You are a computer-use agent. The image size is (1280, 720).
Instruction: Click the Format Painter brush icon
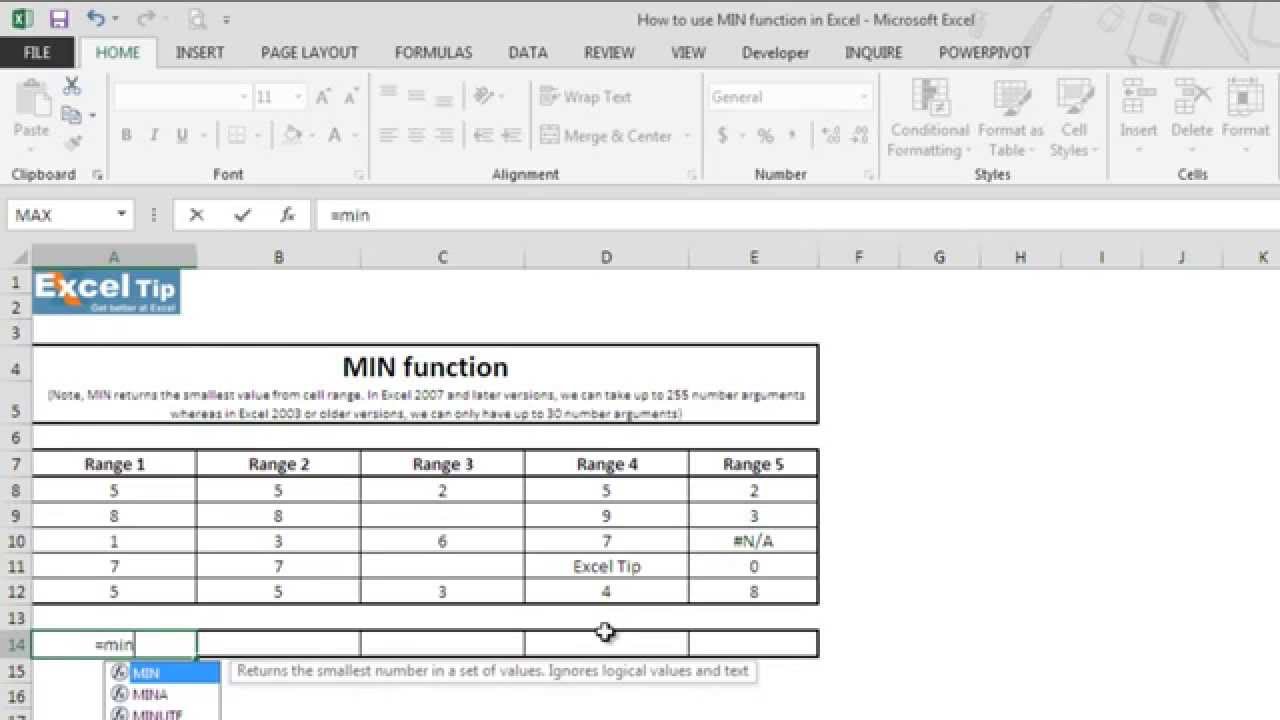click(71, 142)
